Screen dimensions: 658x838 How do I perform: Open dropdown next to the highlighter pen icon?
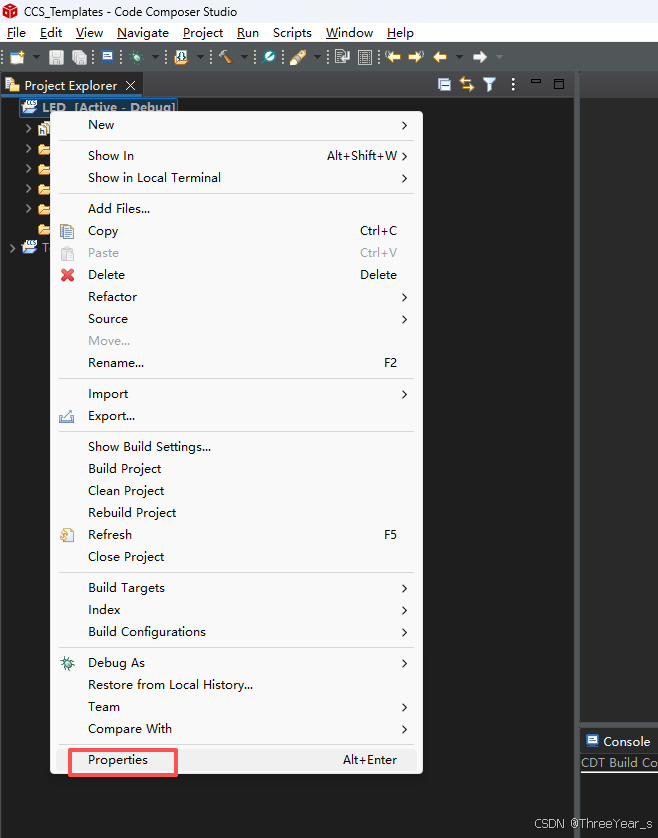317,57
